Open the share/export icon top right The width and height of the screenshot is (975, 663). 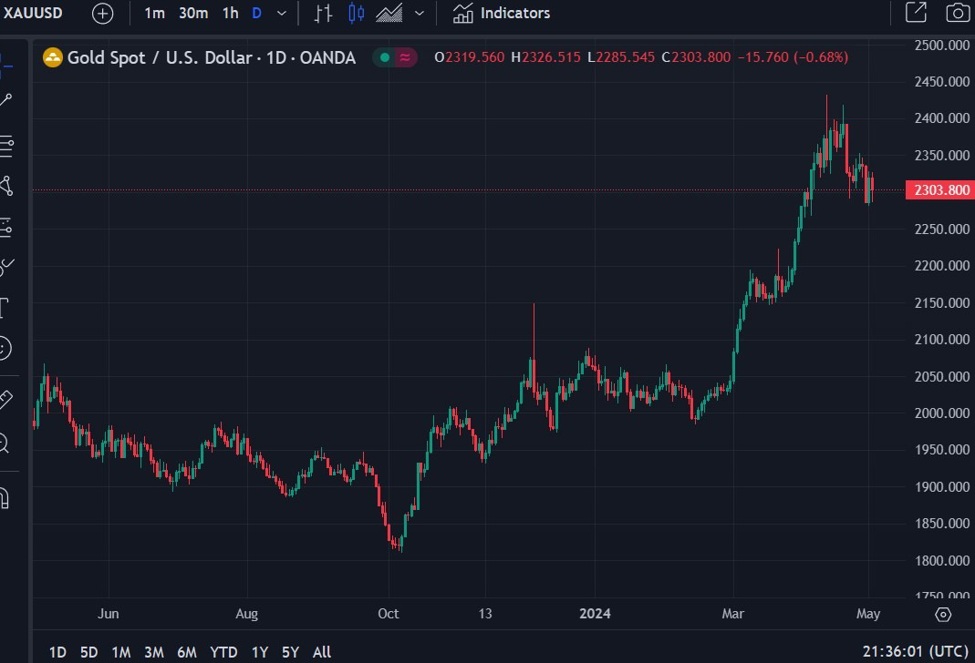(x=915, y=13)
